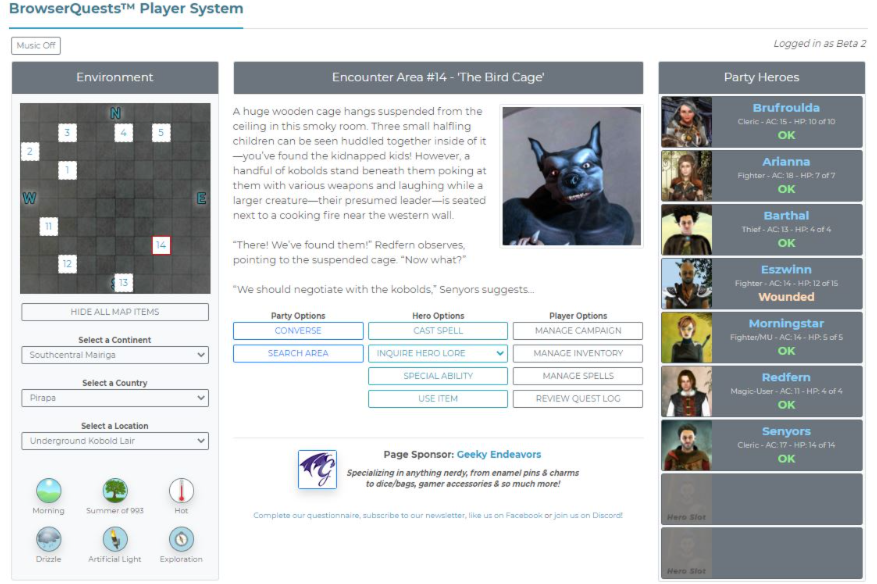
Task: Select the Hot temperature icon
Action: (179, 491)
